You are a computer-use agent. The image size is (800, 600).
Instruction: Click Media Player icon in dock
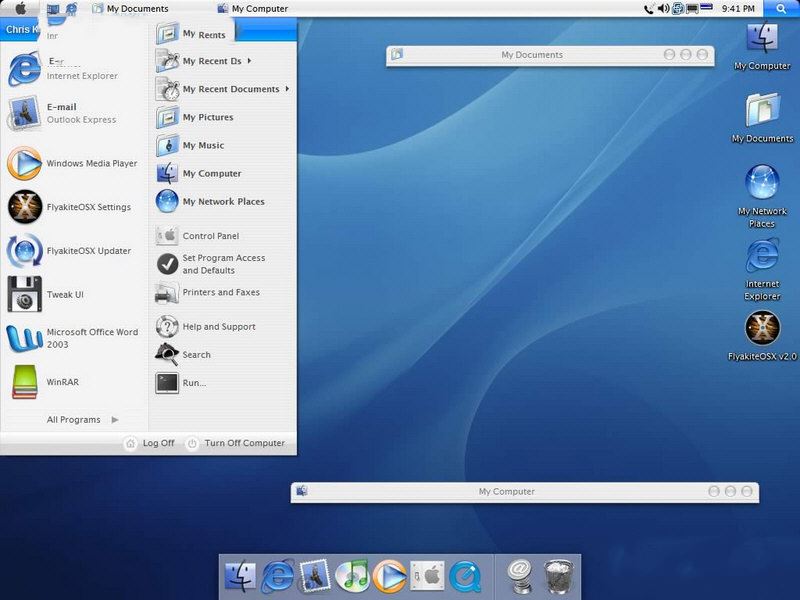390,577
